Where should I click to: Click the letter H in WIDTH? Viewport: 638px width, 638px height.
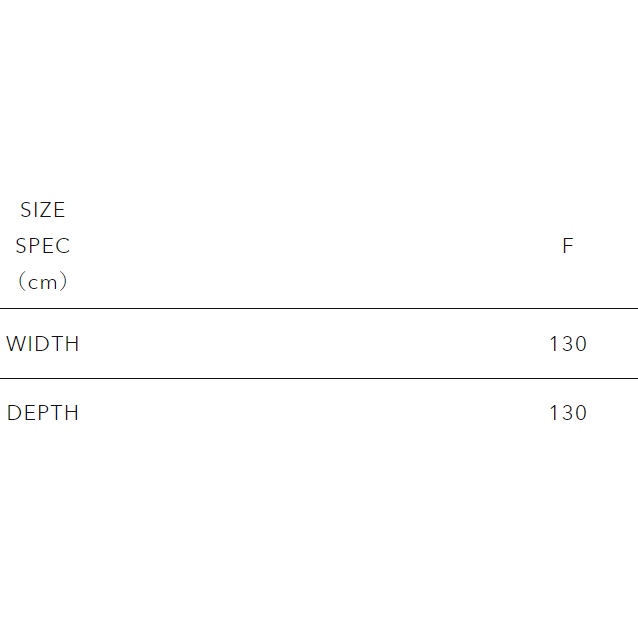click(72, 344)
